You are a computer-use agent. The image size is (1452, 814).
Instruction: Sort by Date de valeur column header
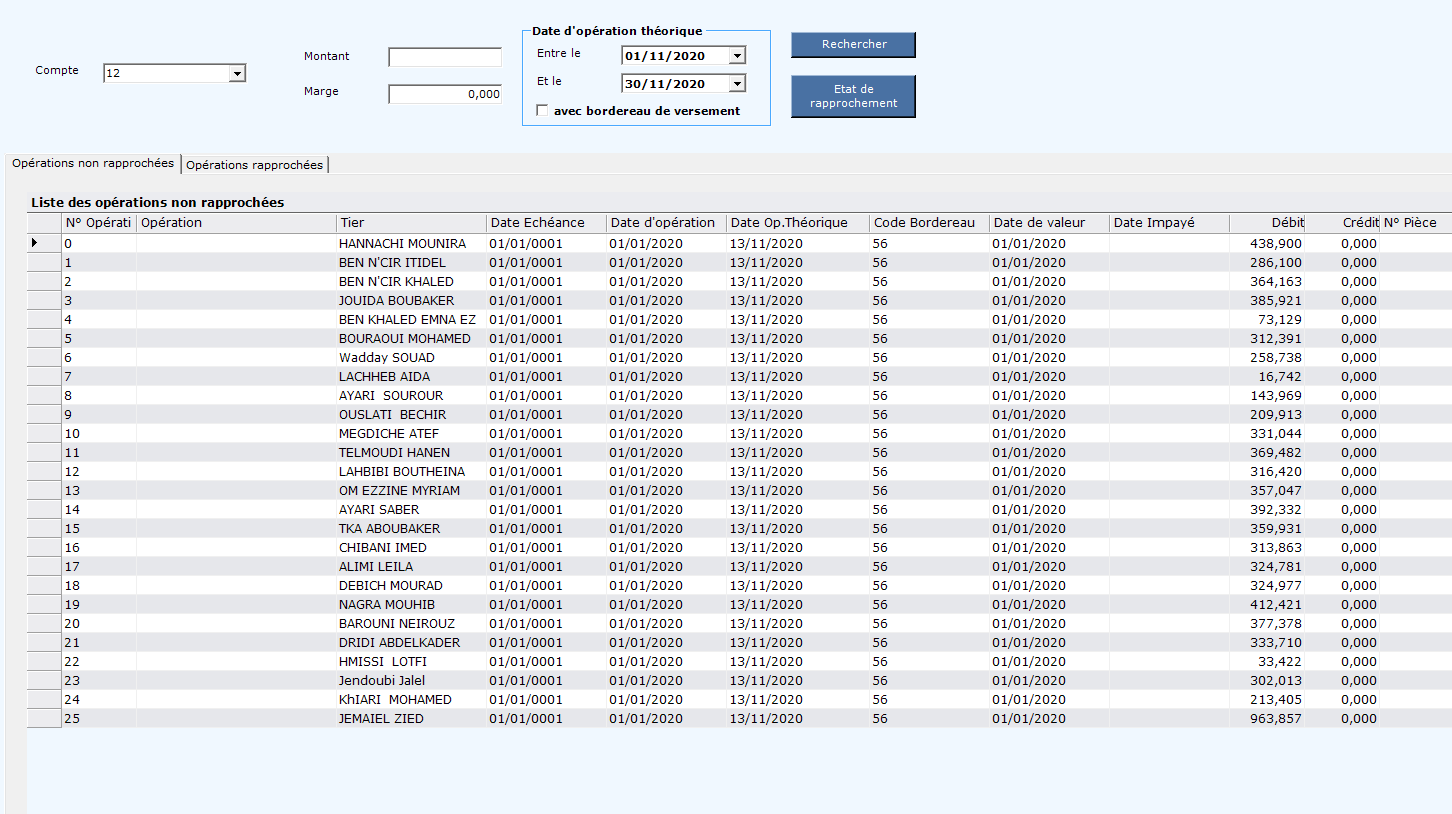1049,223
